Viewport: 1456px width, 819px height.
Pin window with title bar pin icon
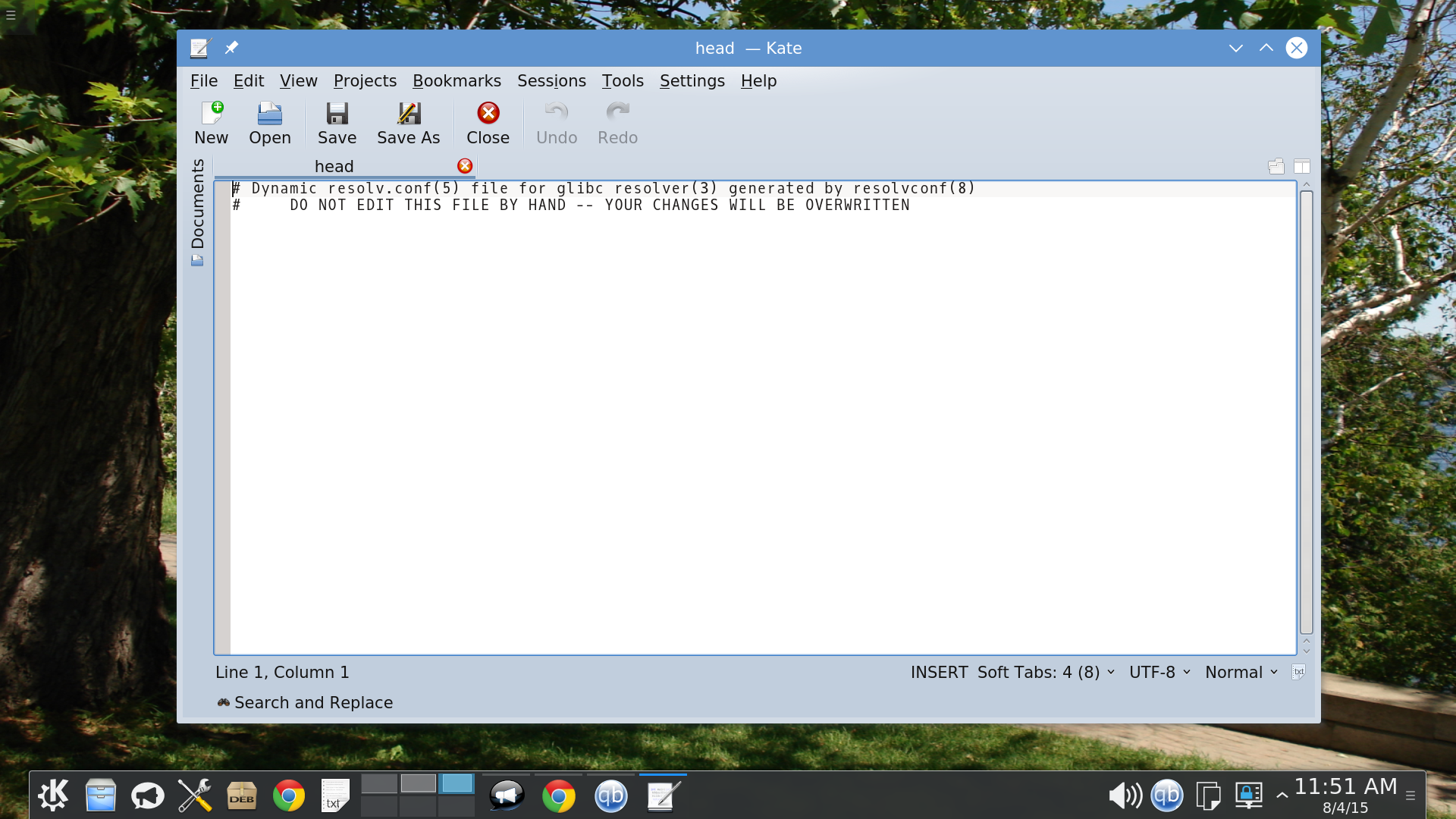(x=231, y=48)
